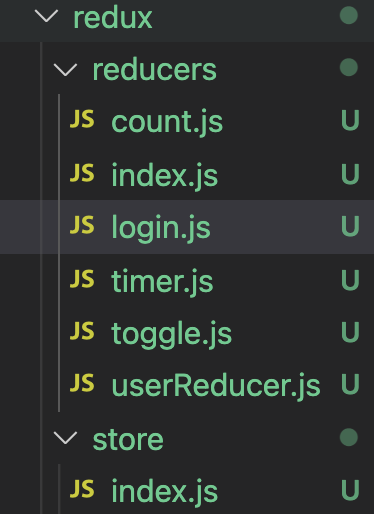374x514 pixels.
Task: Click the U badge on store index.js
Action: click(x=350, y=489)
